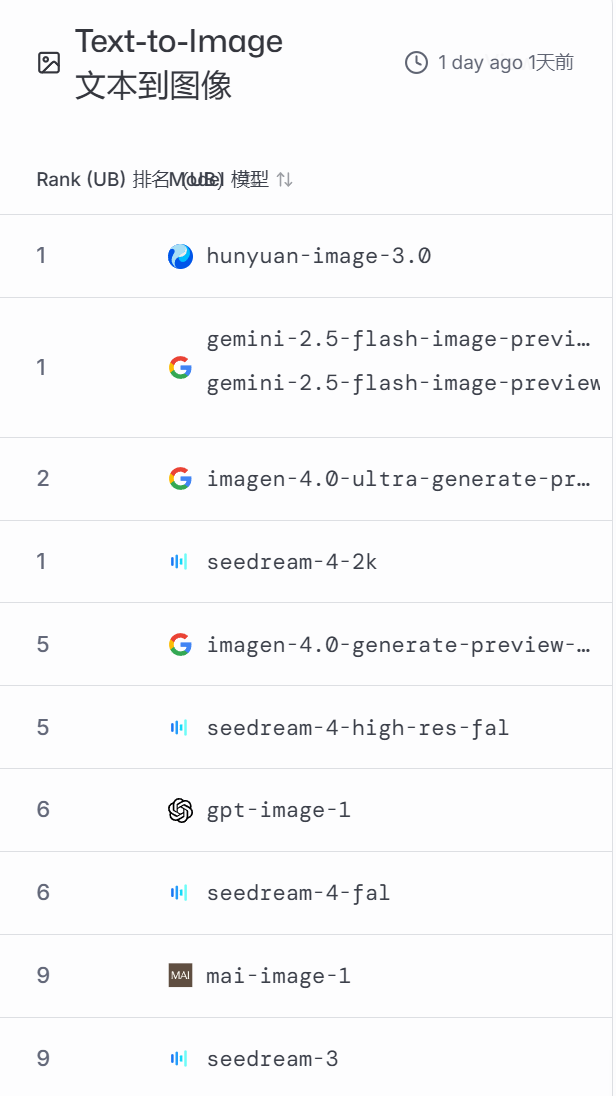Click the Tencent logo beside hunyuan-image-3.0

coord(180,257)
